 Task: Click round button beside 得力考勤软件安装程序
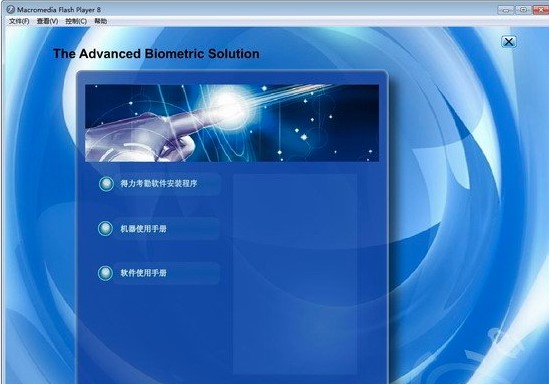pos(106,184)
